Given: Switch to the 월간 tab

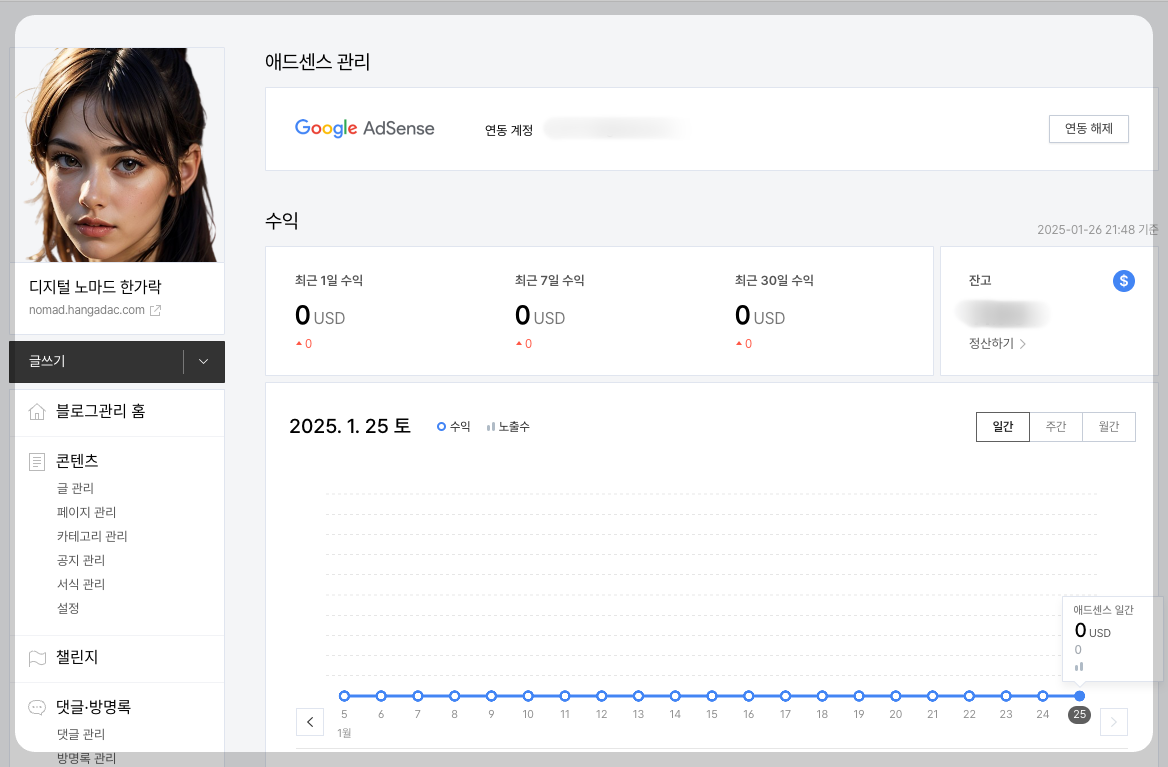Looking at the screenshot, I should 1108,426.
